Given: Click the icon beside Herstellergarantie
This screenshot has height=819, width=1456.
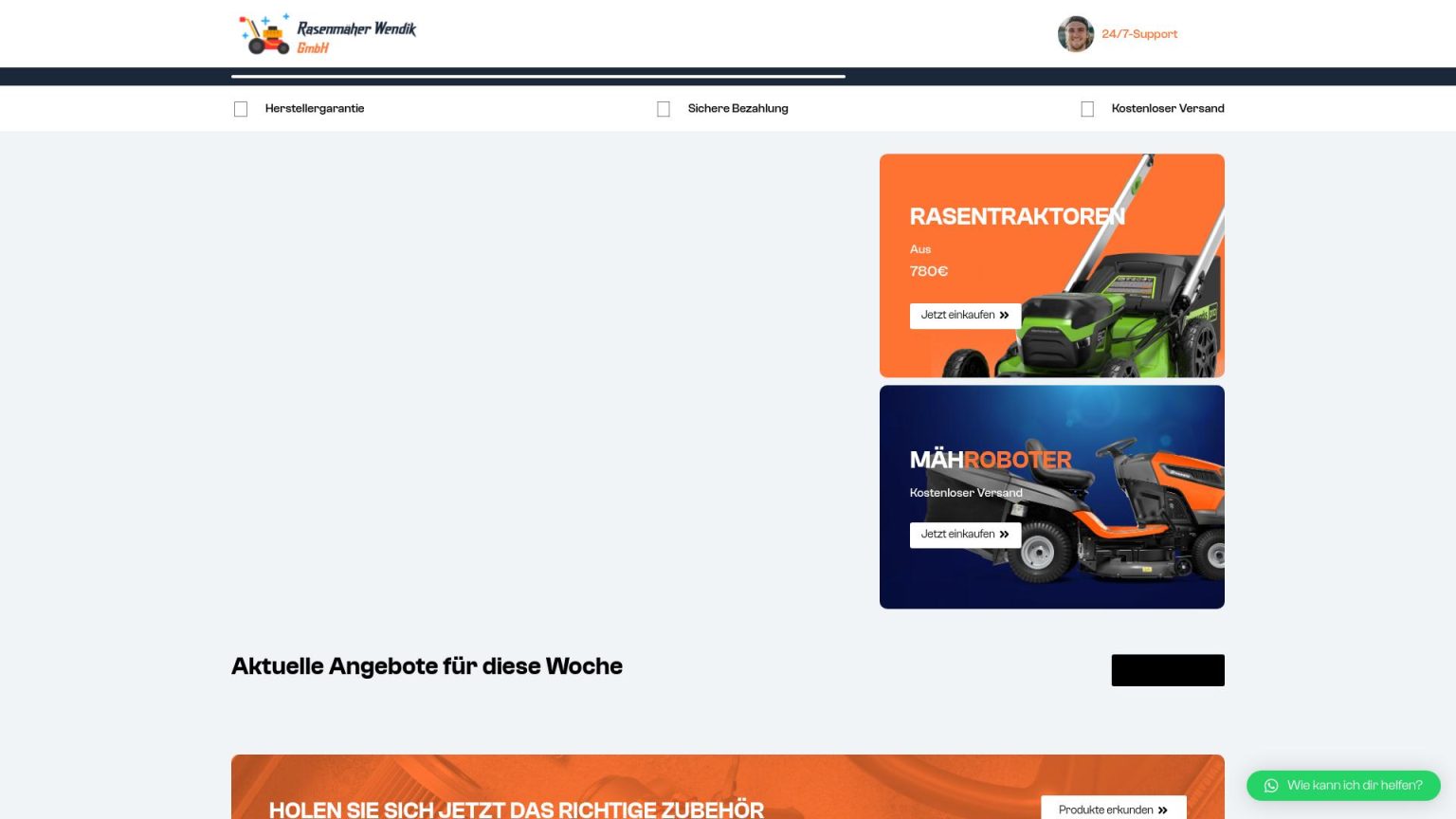Looking at the screenshot, I should pyautogui.click(x=241, y=109).
